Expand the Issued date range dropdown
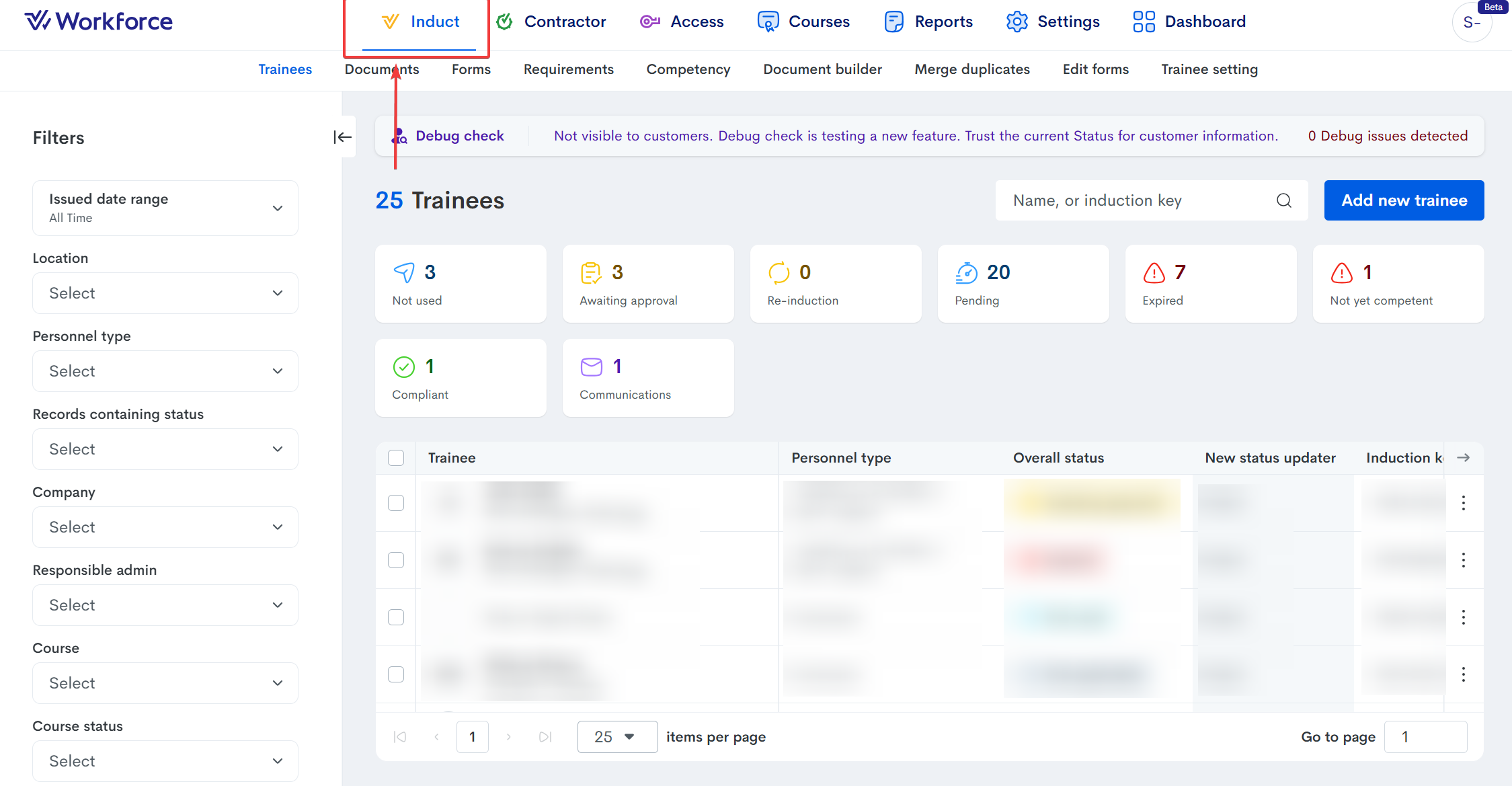Image resolution: width=1512 pixels, height=786 pixels. pyautogui.click(x=165, y=208)
